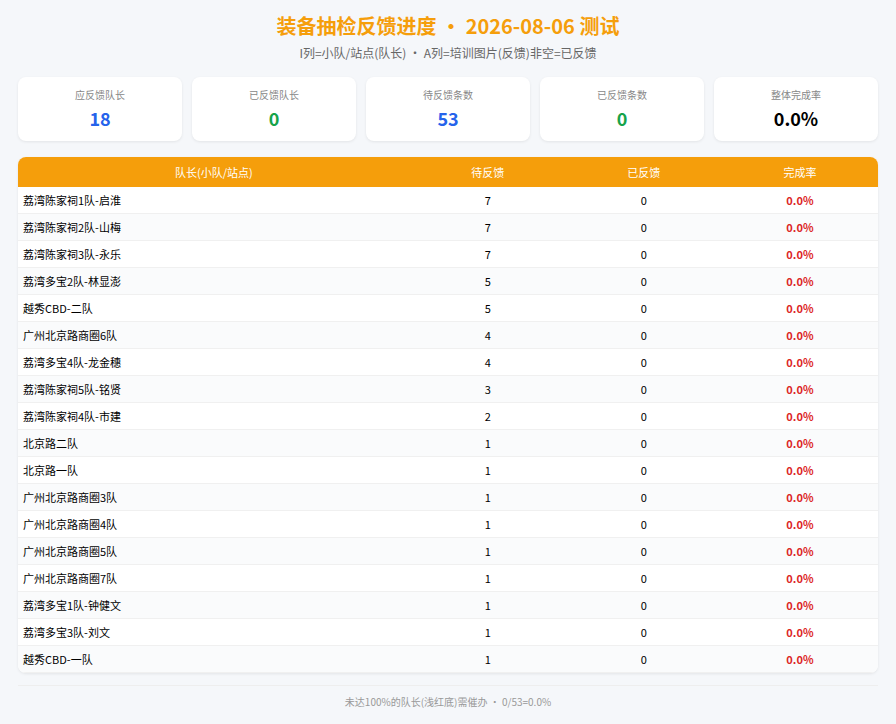Select row 广州北京路商圈7队
896x724 pixels.
pyautogui.click(x=448, y=578)
